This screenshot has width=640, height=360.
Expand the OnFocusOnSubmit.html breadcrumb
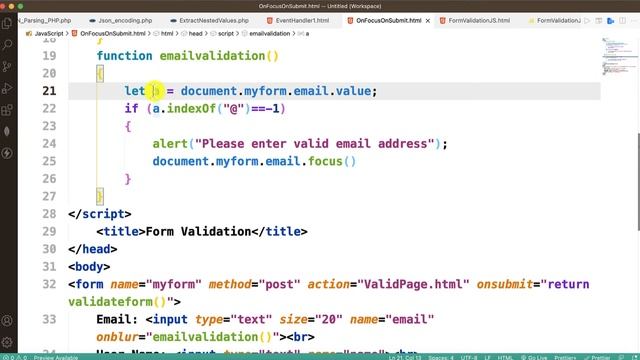[x=109, y=33]
